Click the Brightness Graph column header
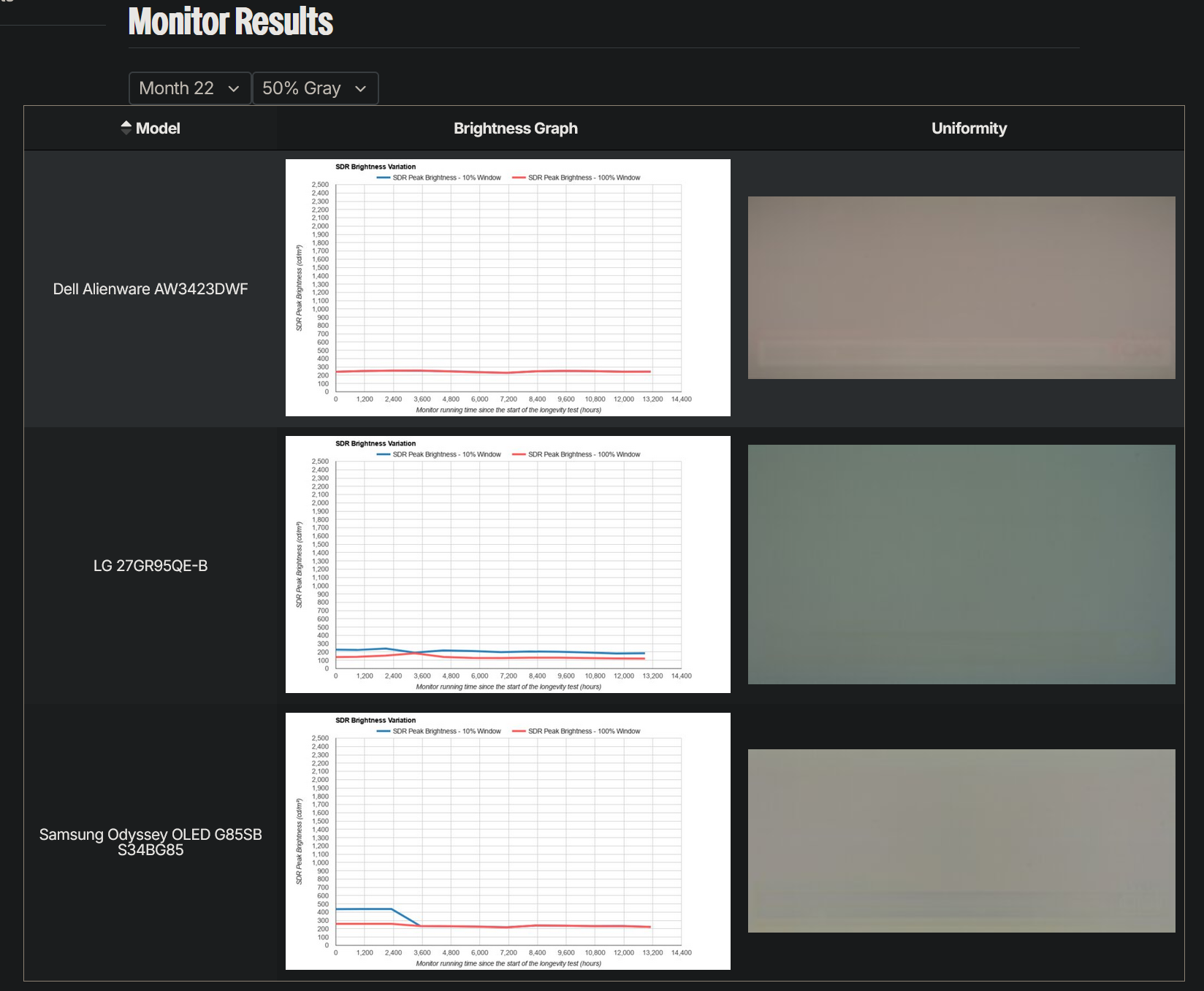The width and height of the screenshot is (1204, 991). tap(516, 129)
